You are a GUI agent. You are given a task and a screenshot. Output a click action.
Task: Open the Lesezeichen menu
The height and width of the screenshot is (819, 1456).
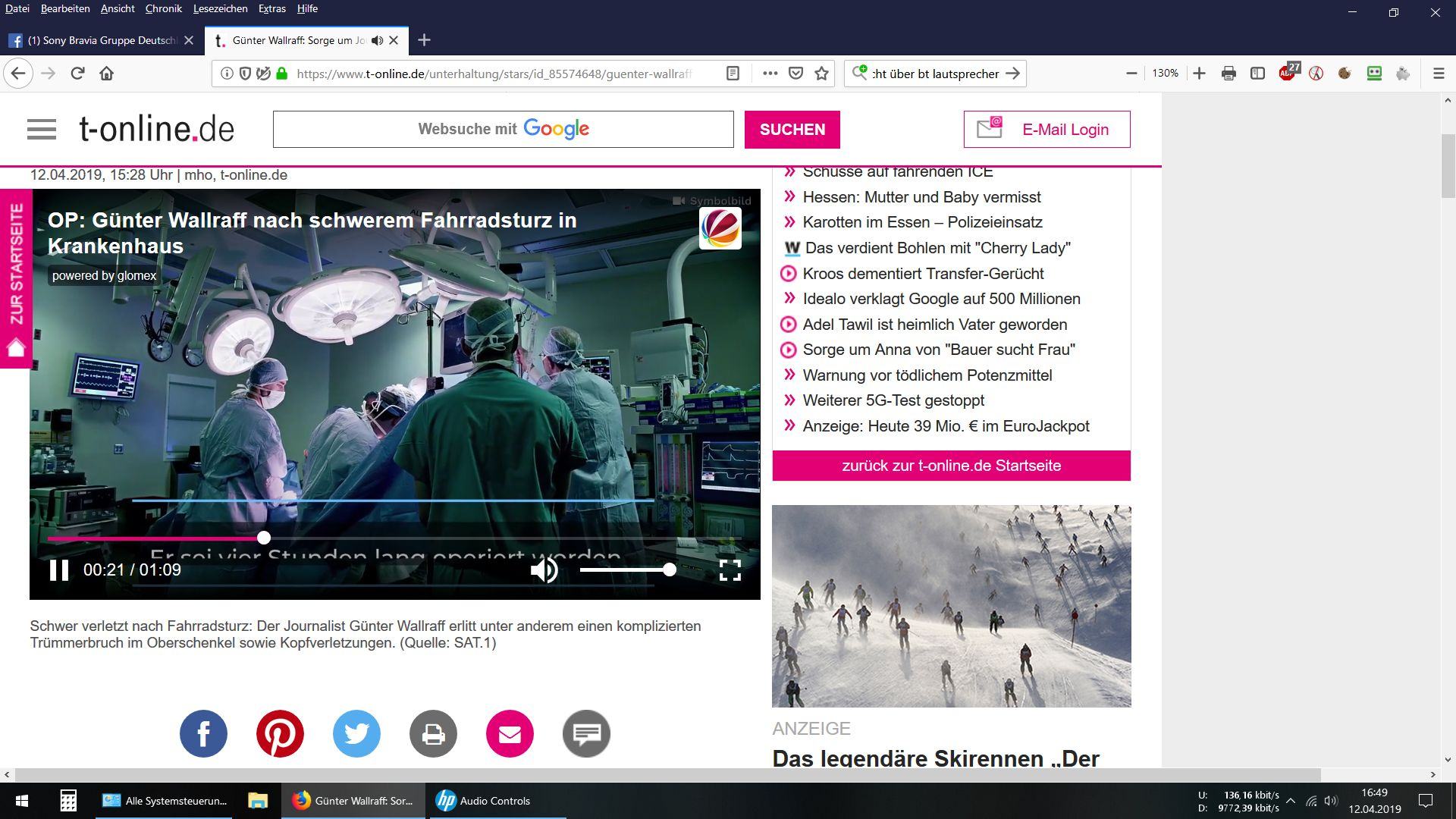[220, 8]
